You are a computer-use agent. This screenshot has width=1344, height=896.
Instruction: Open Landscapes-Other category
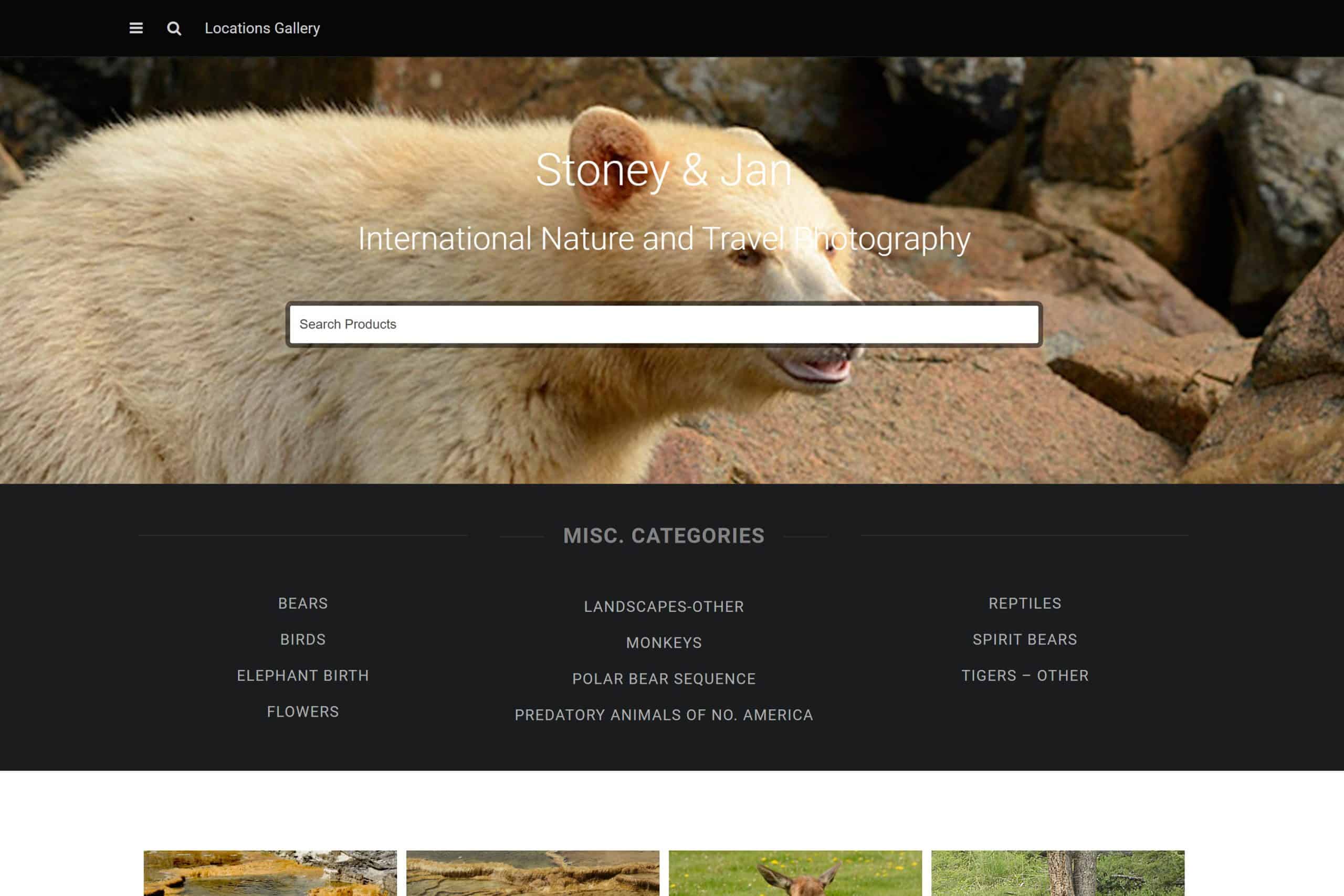click(x=664, y=606)
